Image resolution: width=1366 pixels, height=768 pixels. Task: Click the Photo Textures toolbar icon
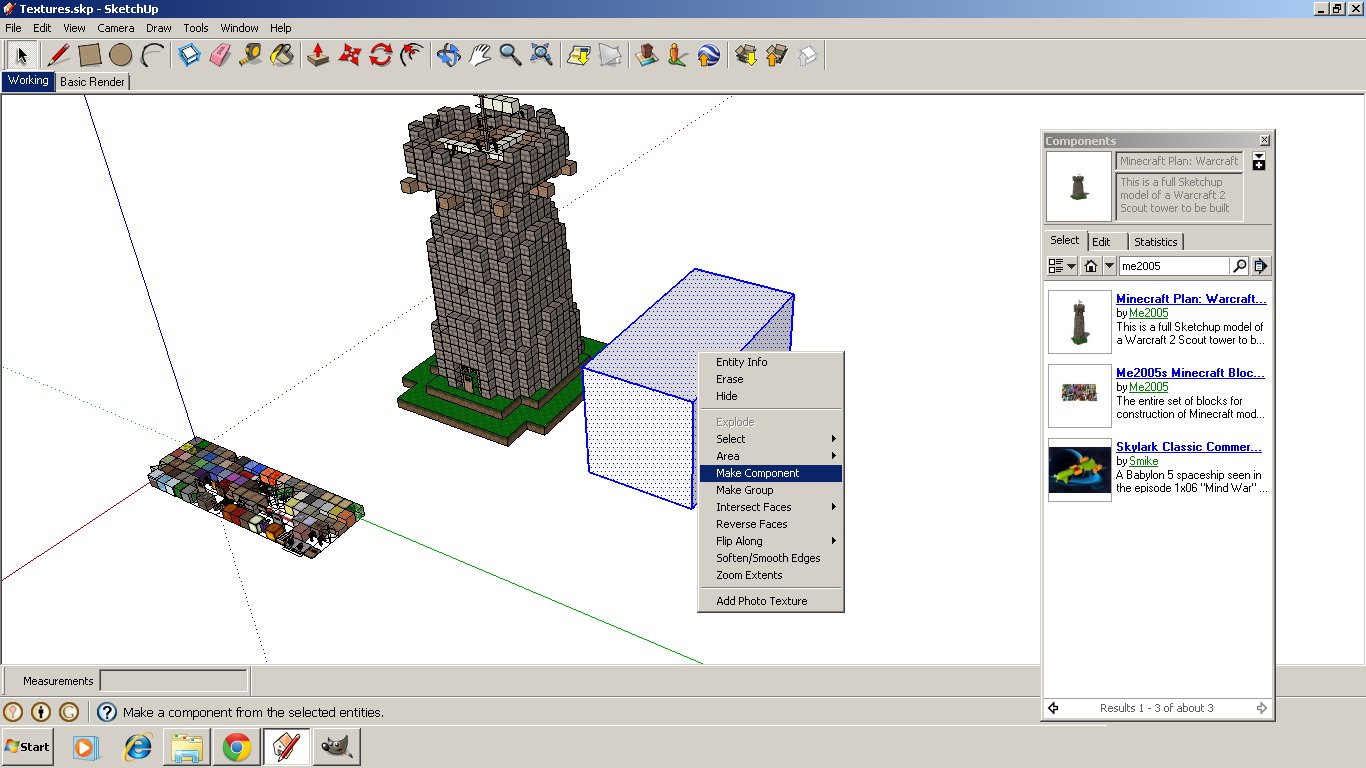[677, 55]
